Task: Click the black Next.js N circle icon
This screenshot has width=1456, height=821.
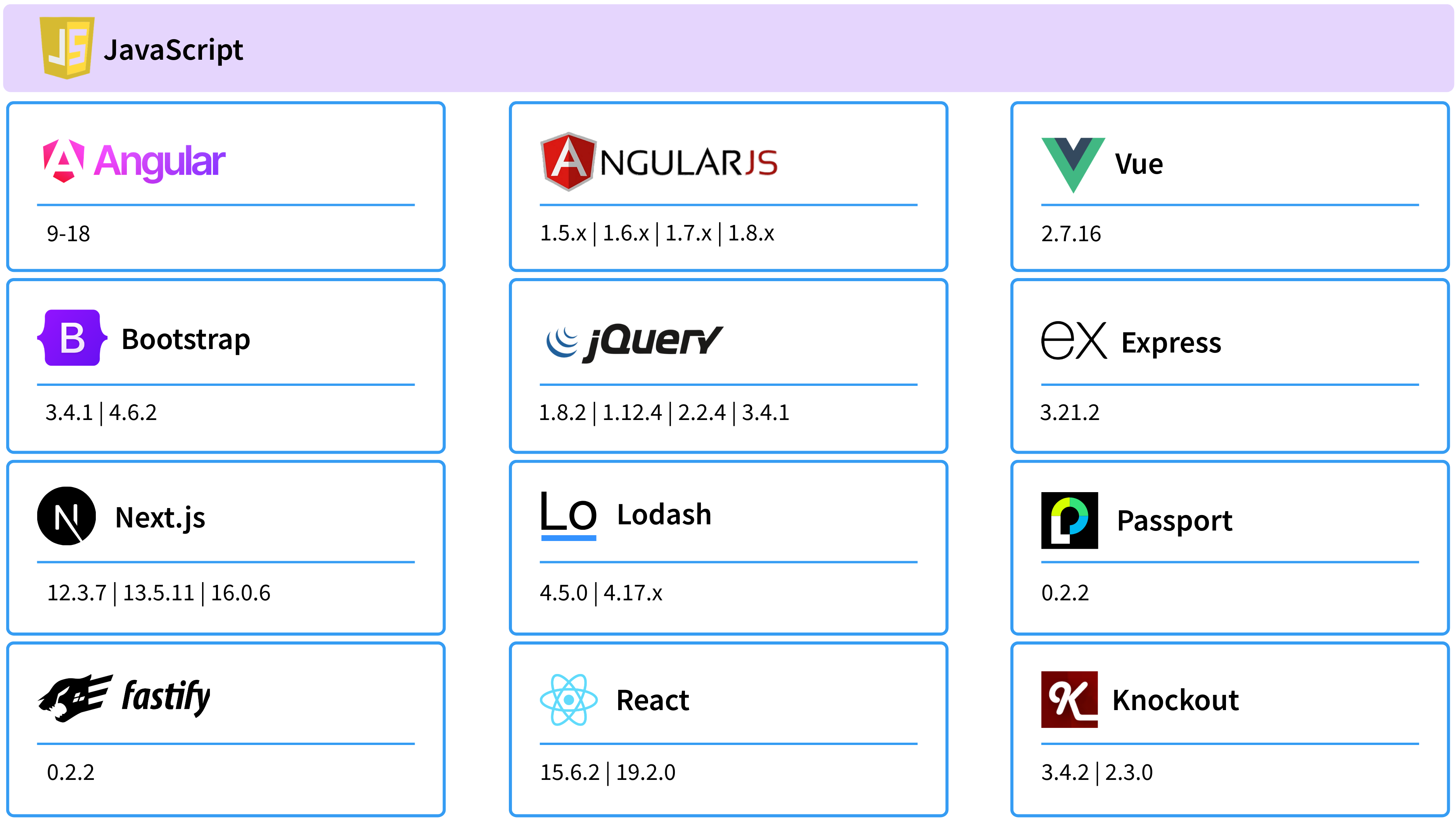Action: pos(66,516)
